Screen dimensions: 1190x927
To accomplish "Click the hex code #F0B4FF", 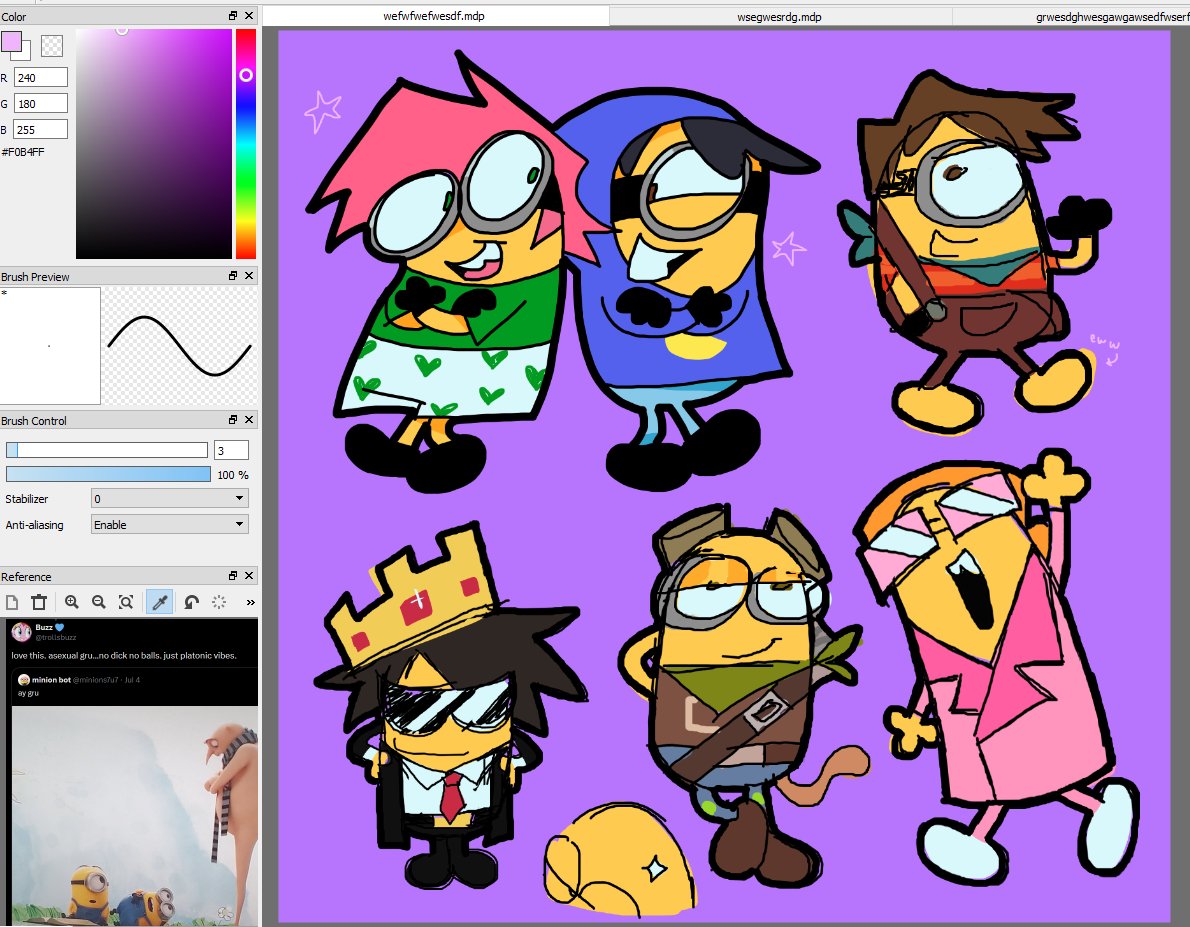I will point(24,152).
